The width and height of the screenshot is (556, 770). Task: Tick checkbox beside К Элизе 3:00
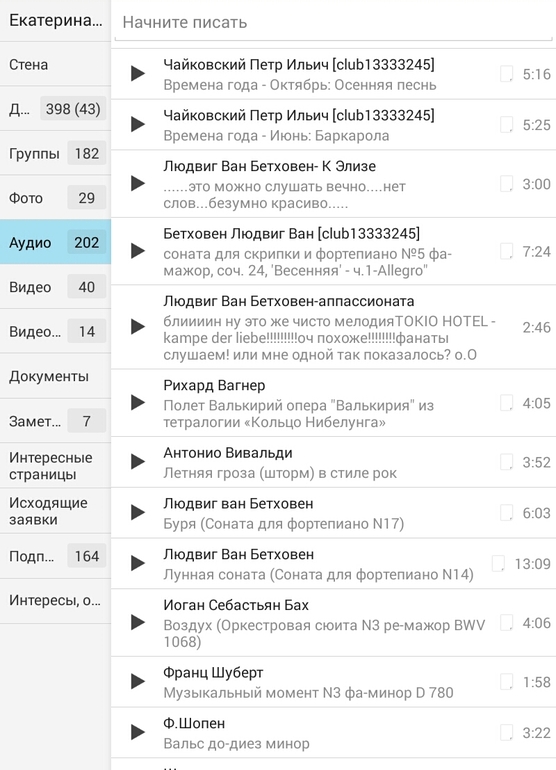click(506, 184)
